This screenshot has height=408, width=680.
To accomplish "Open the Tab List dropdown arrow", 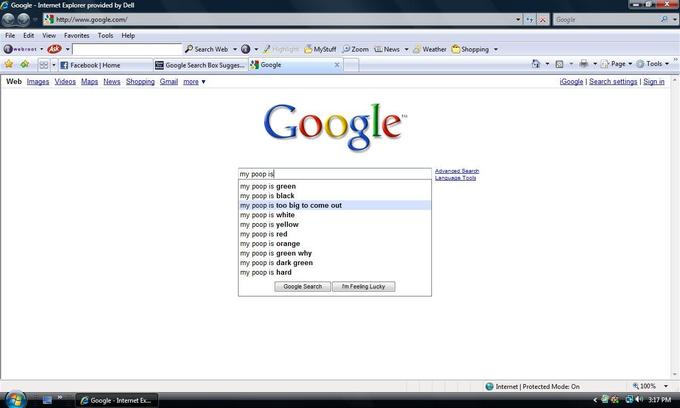I will pos(54,65).
